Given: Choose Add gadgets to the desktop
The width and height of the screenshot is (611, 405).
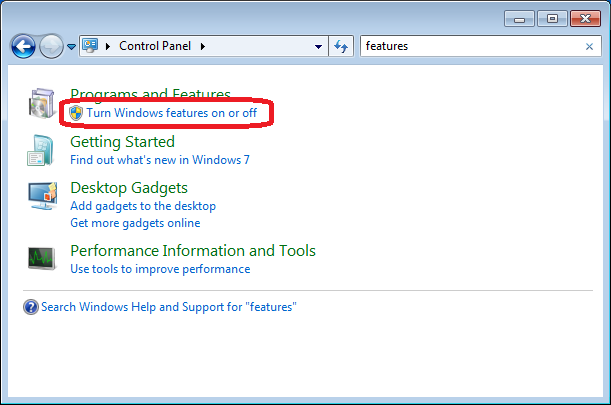Looking at the screenshot, I should pos(143,206).
